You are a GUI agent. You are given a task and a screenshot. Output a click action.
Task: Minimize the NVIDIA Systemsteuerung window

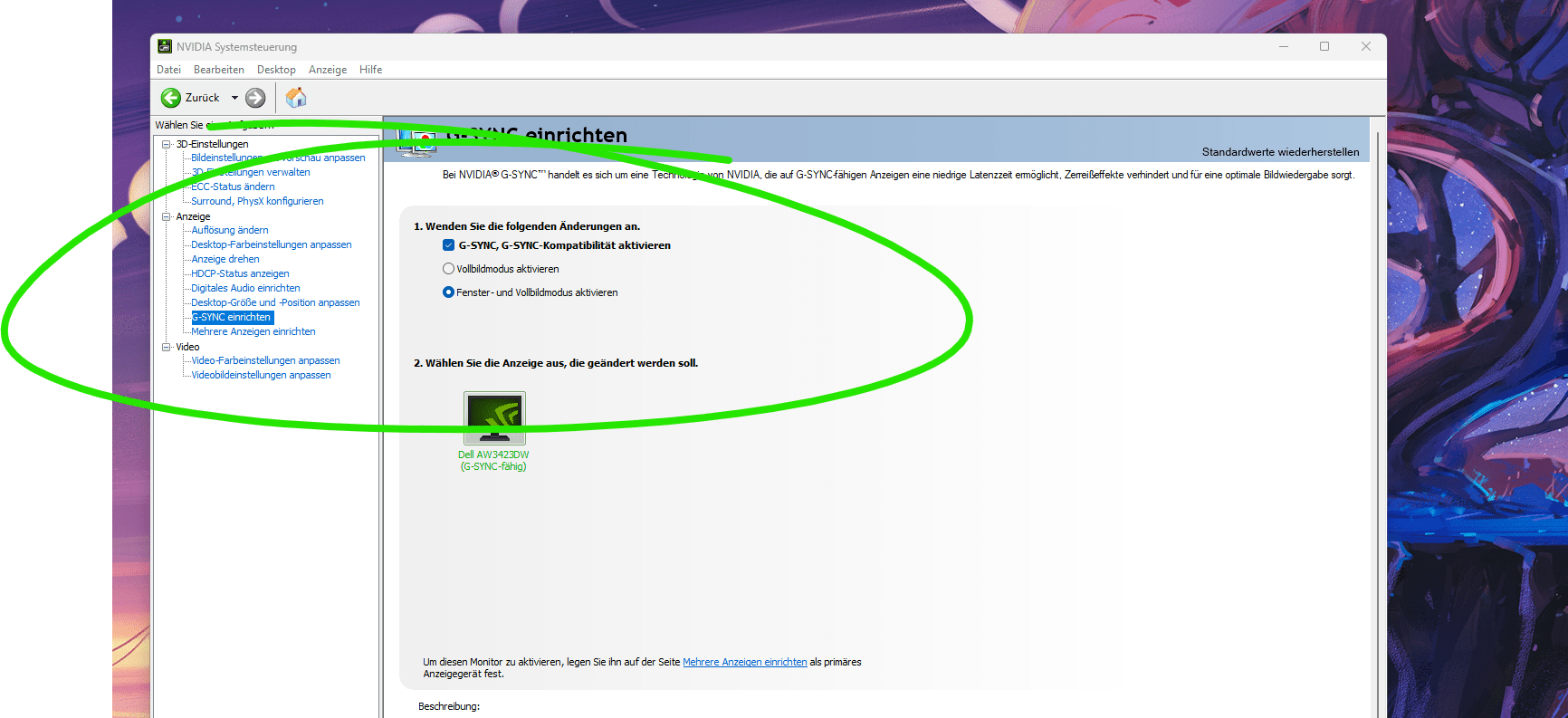click(1284, 46)
